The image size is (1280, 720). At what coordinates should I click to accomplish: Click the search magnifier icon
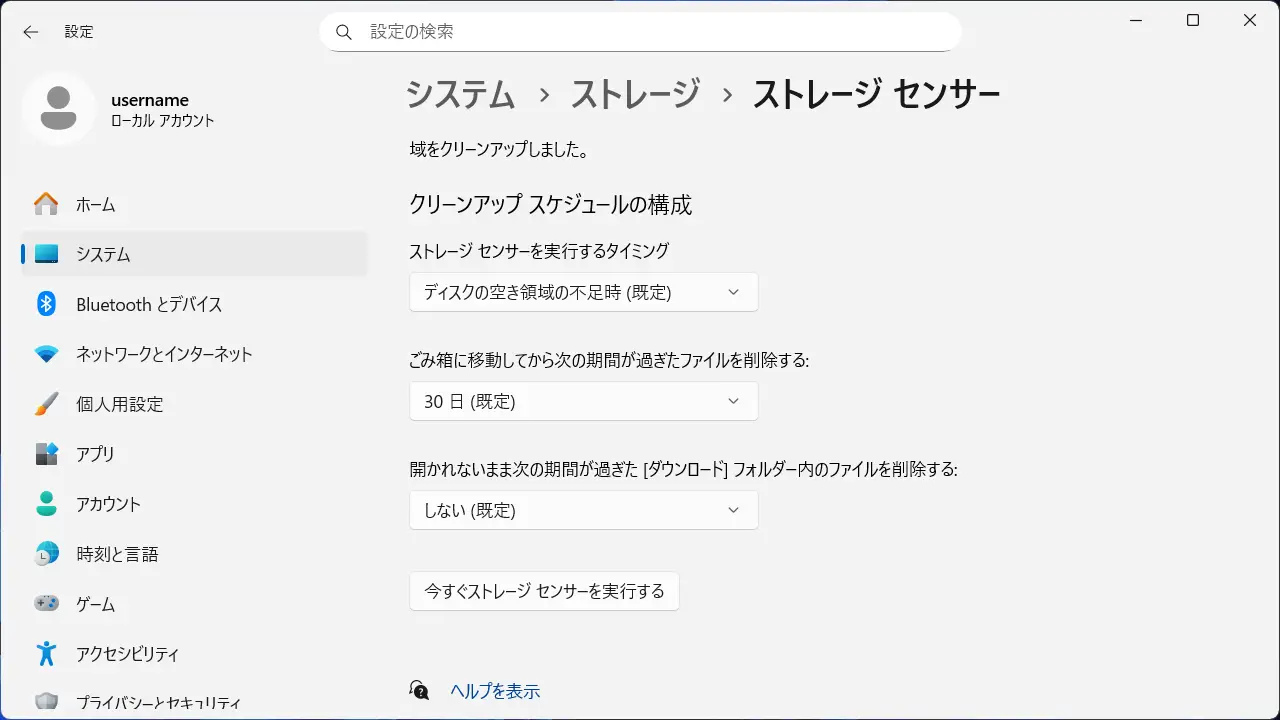(x=344, y=32)
